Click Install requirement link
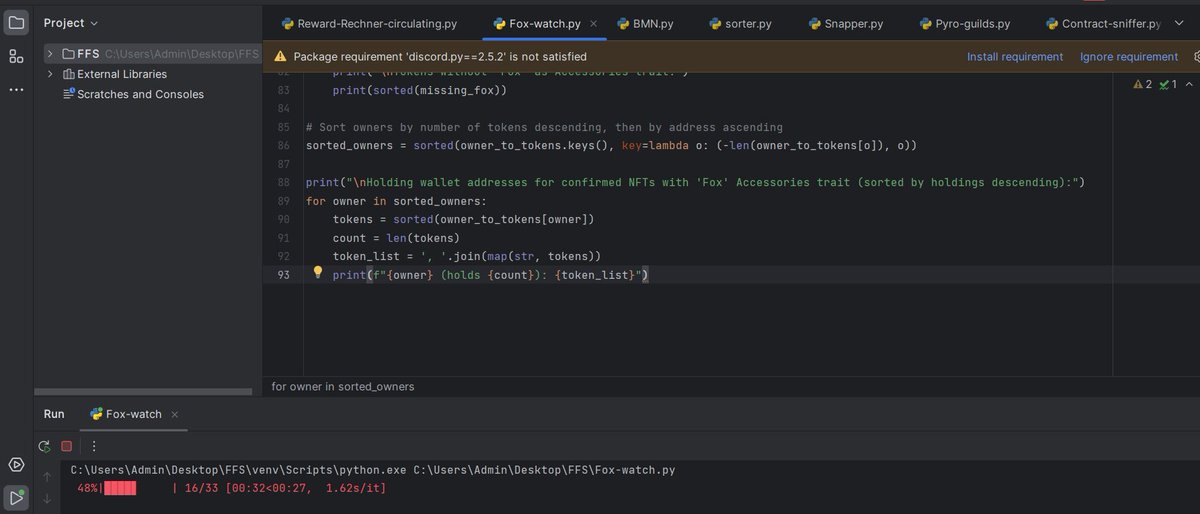The image size is (1200, 514). pyautogui.click(x=1015, y=57)
